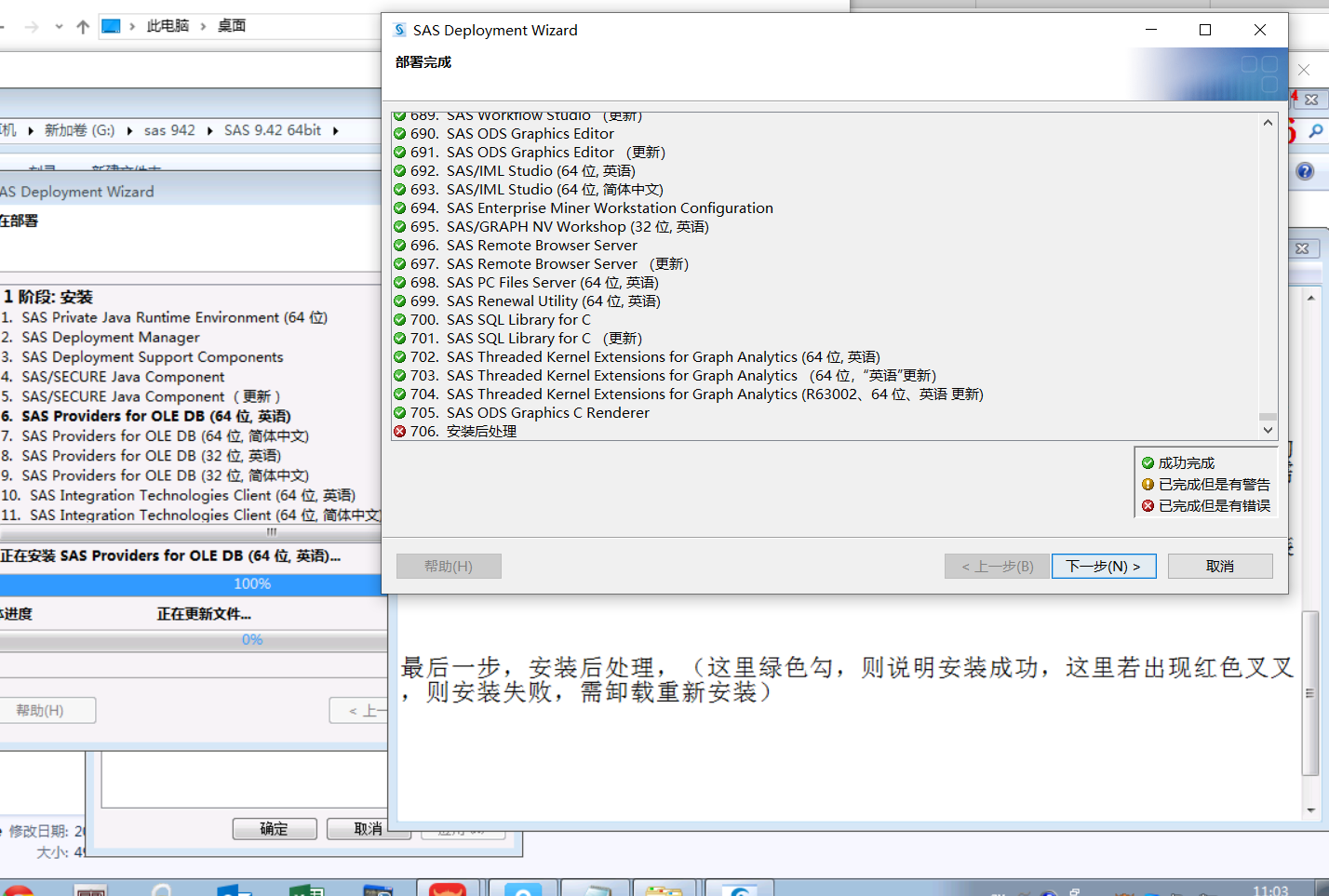
Task: Click the 0% file update progress bar
Action: tap(194, 640)
